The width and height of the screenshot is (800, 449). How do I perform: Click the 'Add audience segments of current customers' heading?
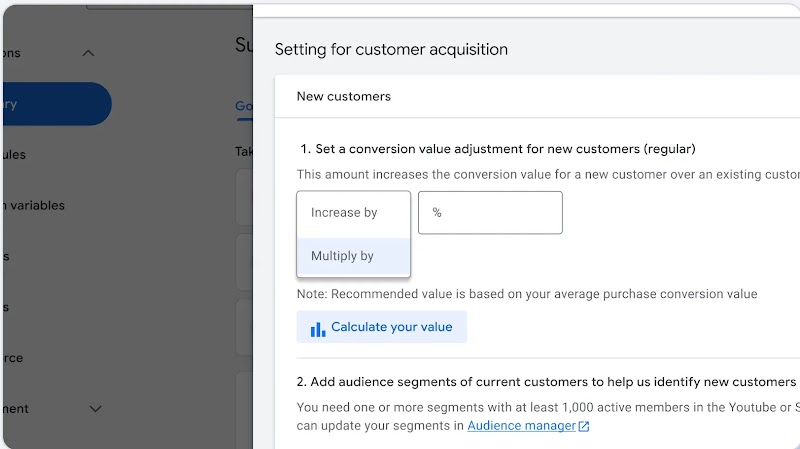[x=546, y=382]
